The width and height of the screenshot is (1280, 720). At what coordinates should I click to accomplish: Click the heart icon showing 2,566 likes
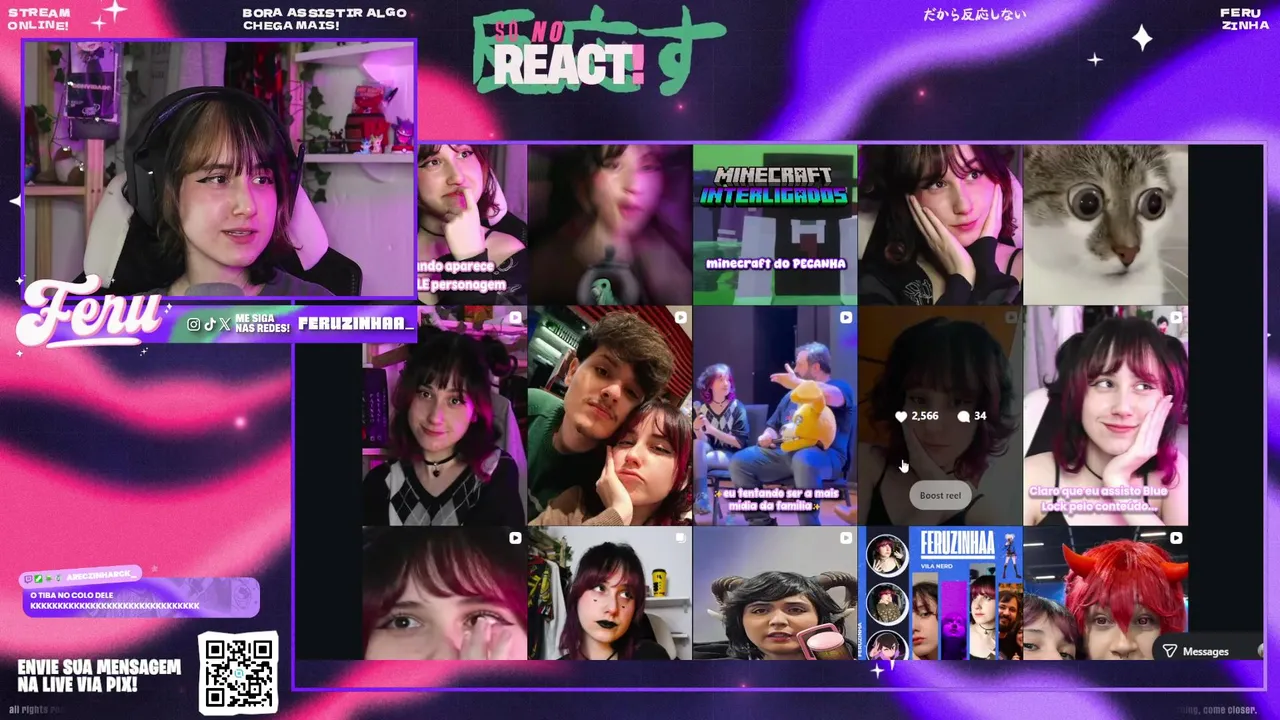901,416
